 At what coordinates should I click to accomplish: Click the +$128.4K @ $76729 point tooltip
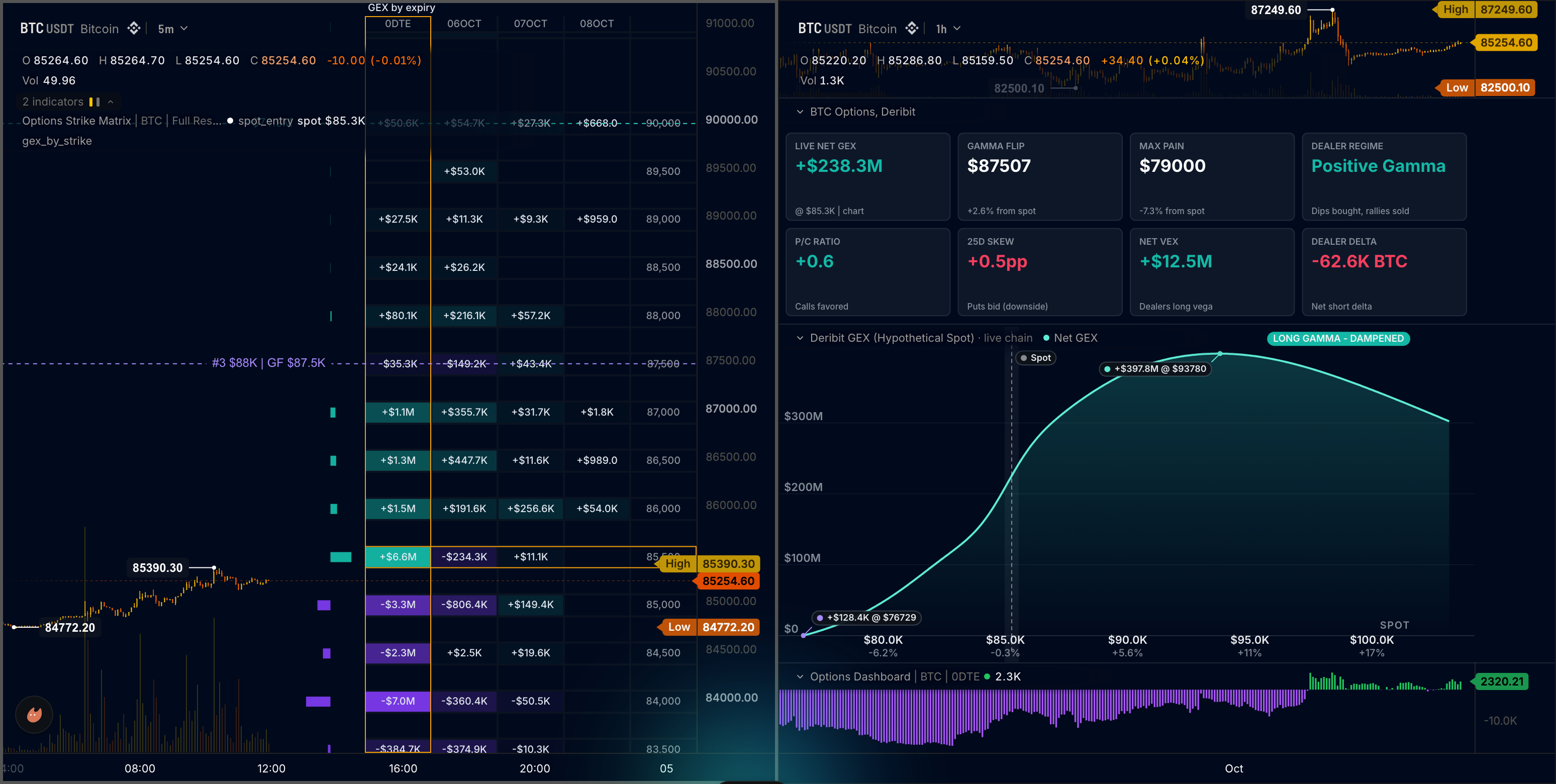tap(866, 617)
